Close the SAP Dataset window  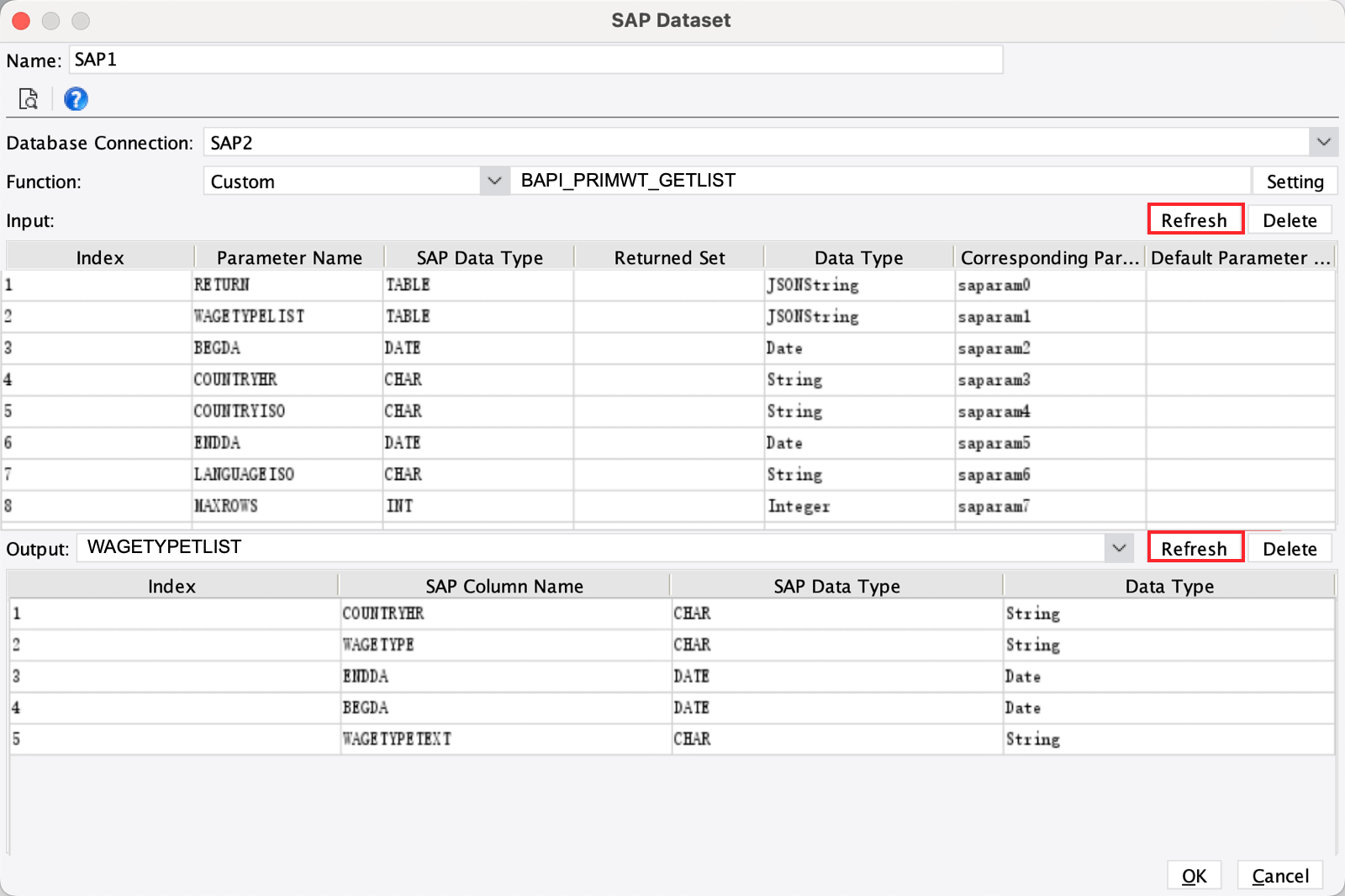(x=21, y=21)
